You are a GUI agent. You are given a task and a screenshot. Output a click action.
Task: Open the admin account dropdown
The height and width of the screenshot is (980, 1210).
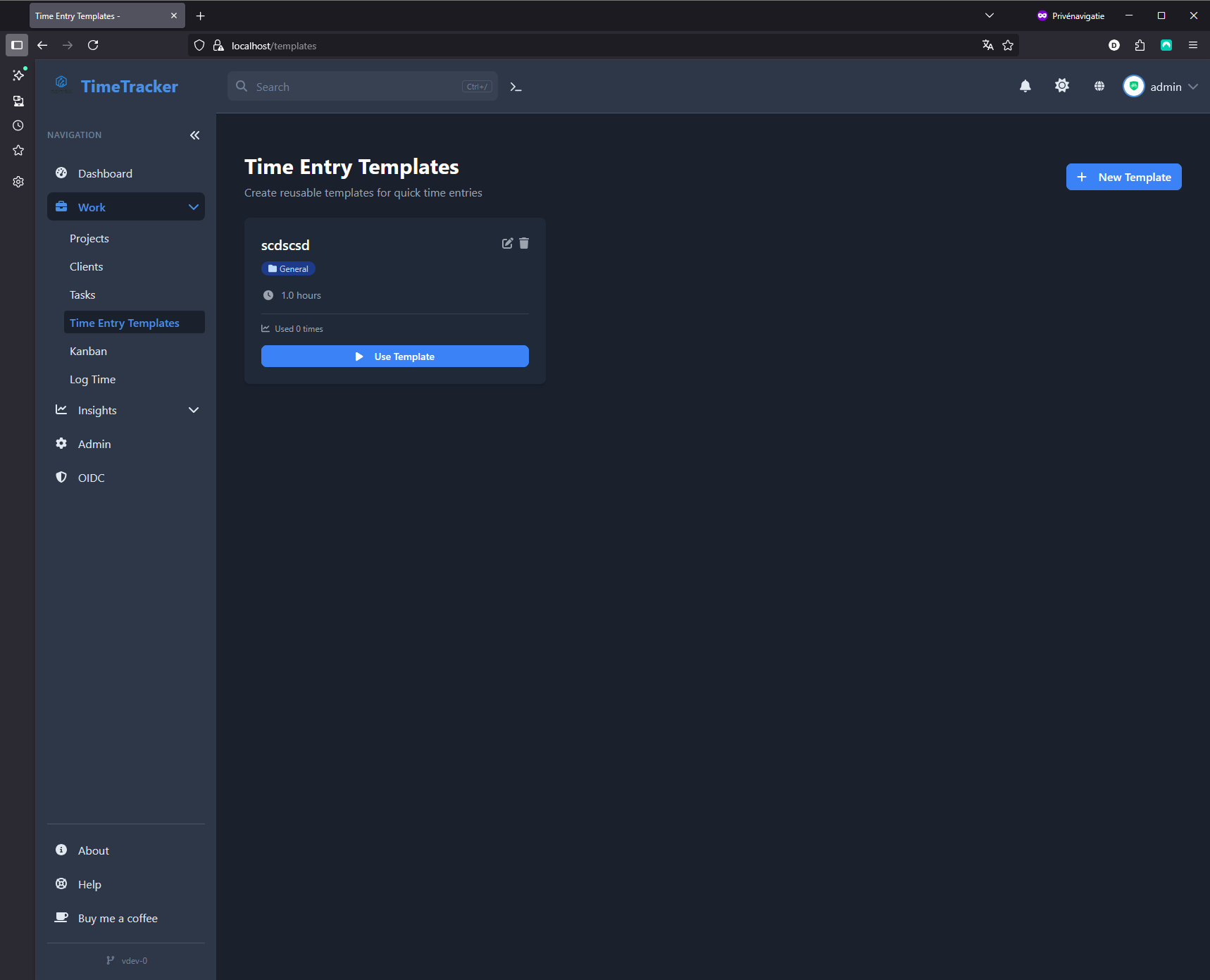[1161, 86]
